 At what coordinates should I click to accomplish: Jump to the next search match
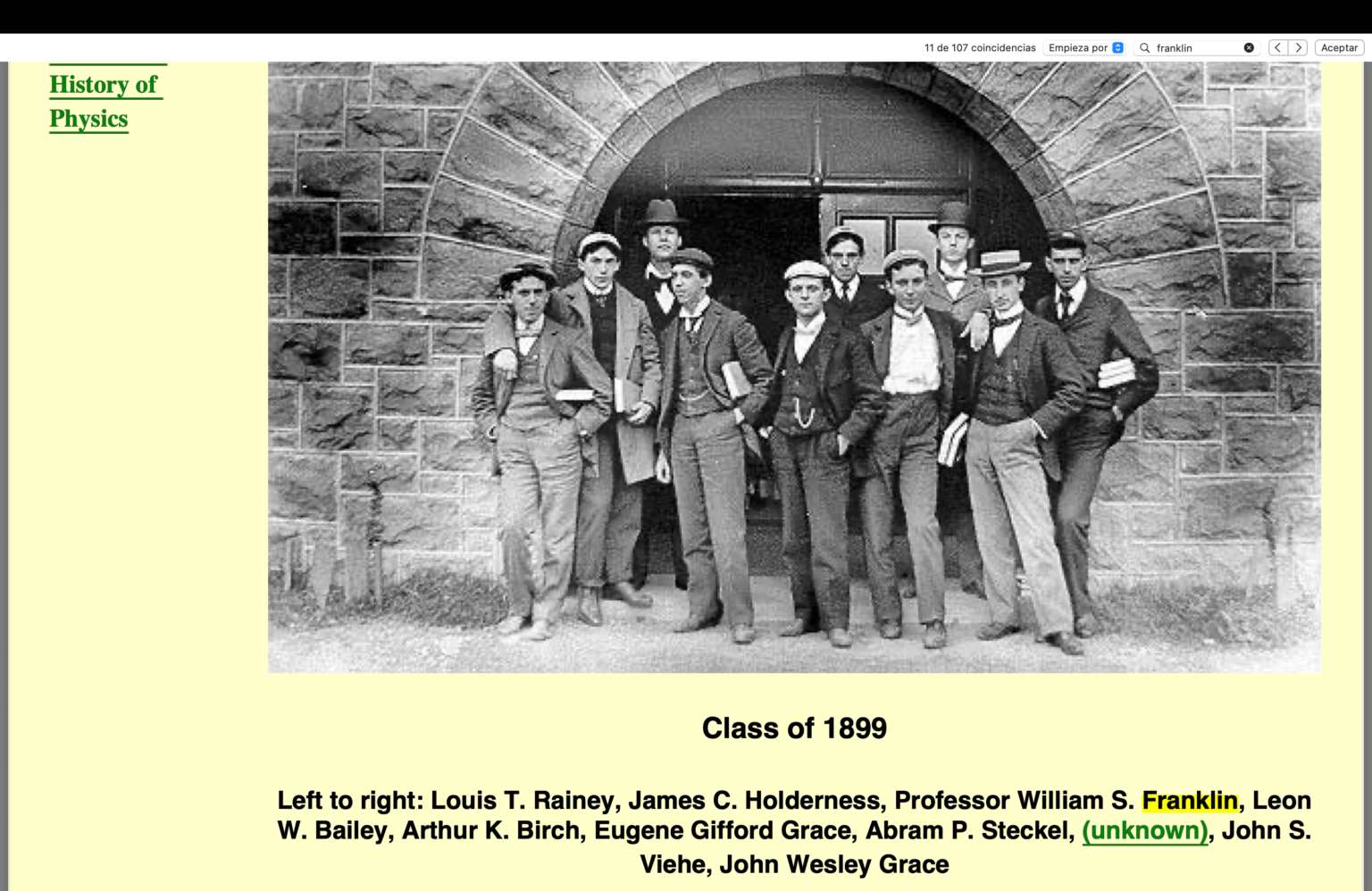click(1298, 48)
